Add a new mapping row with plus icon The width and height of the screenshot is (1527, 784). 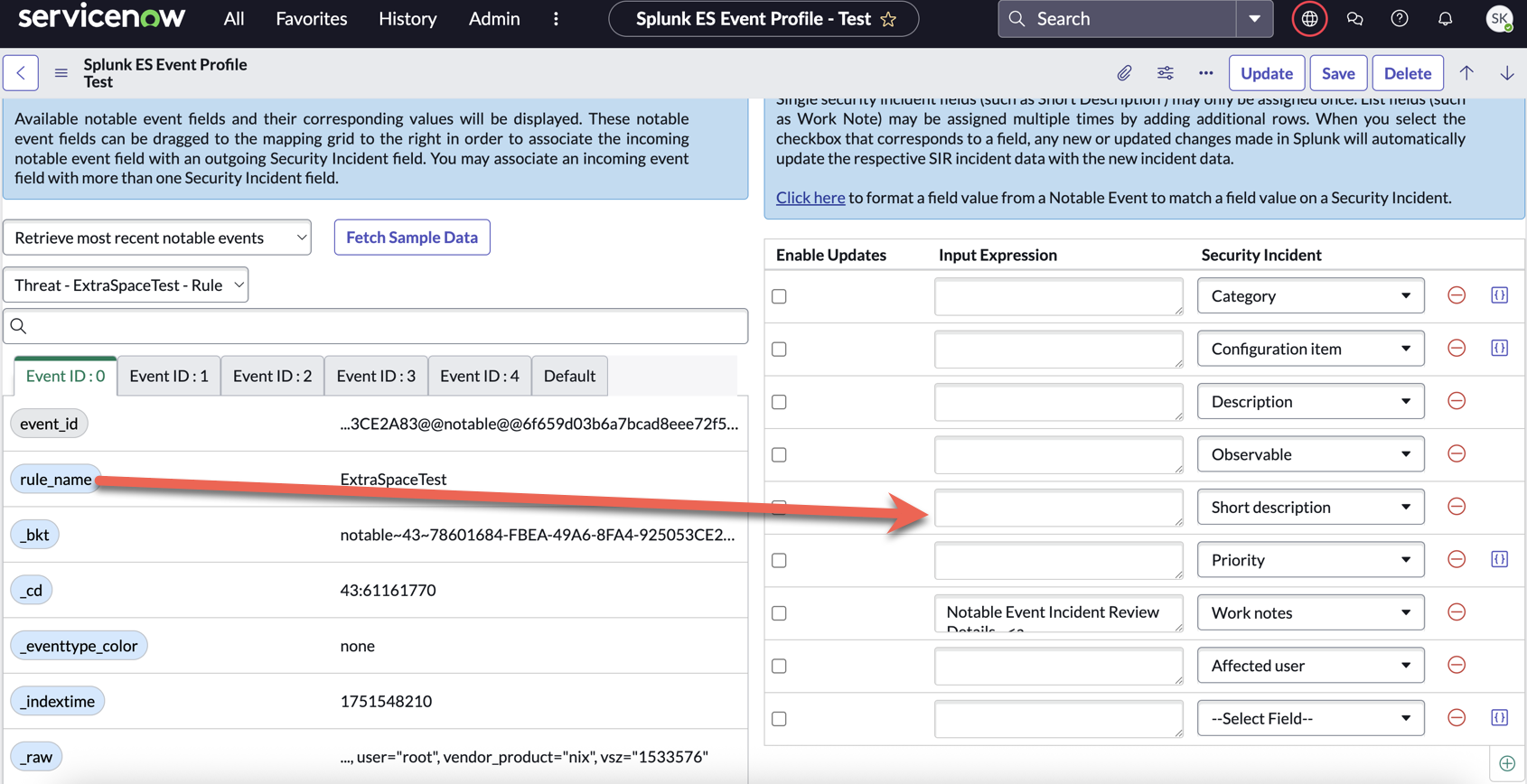[1507, 764]
